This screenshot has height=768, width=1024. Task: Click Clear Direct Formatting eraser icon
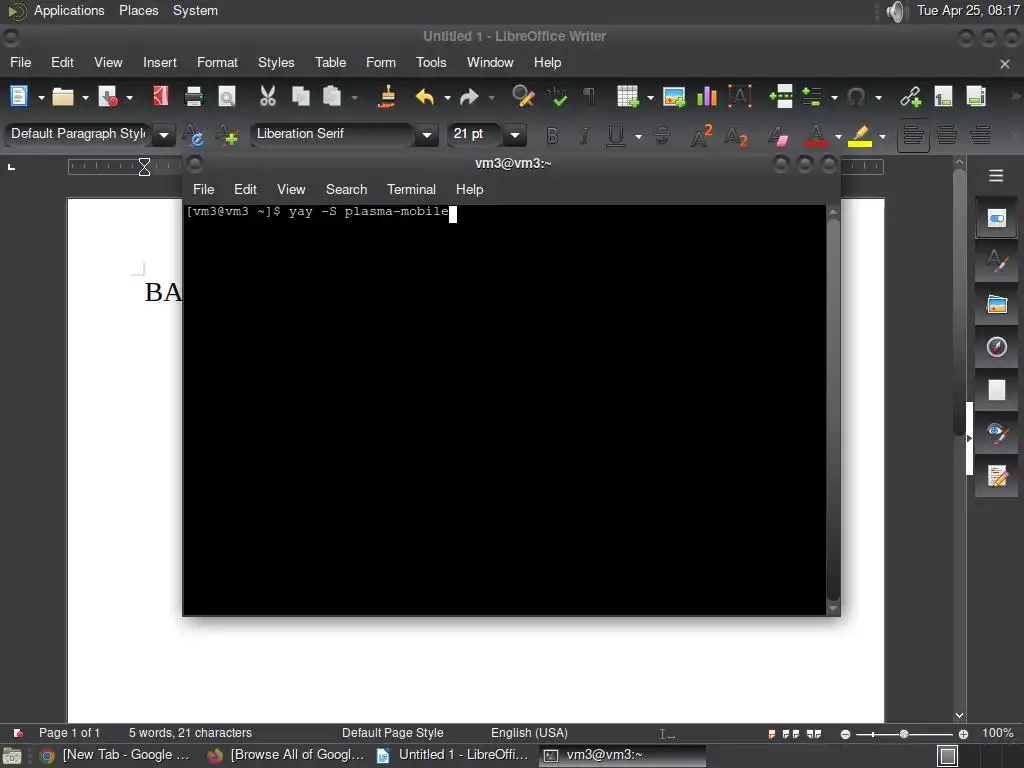pos(777,136)
